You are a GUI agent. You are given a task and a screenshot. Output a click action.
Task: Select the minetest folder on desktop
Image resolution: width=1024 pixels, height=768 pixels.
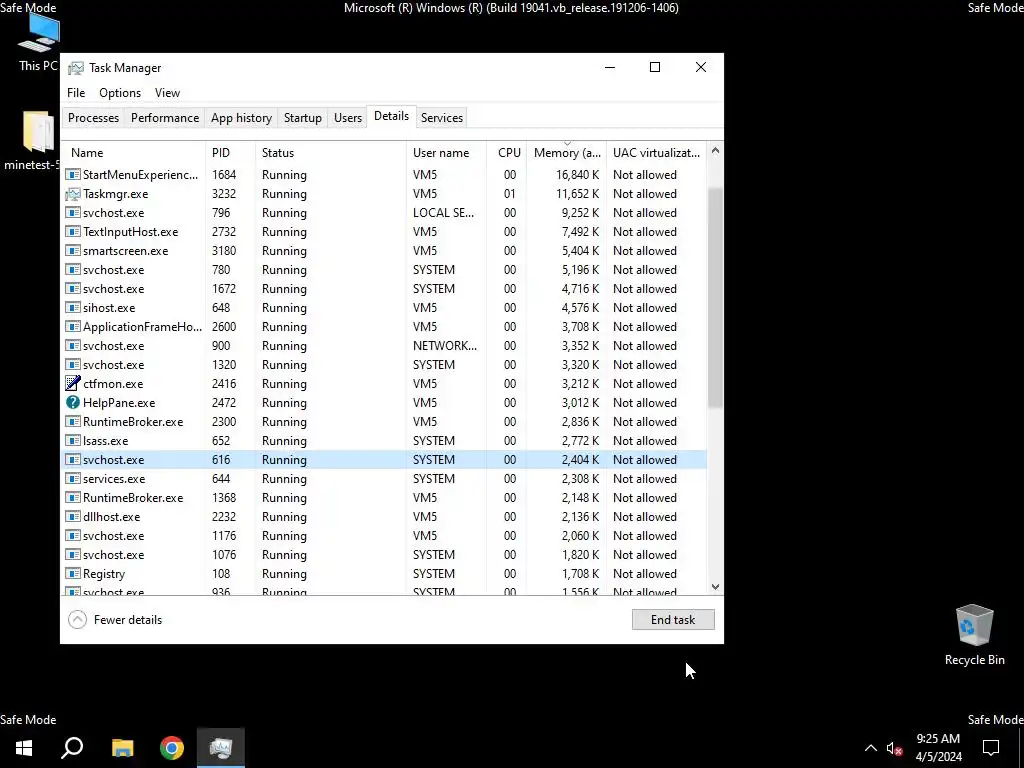pos(34,140)
